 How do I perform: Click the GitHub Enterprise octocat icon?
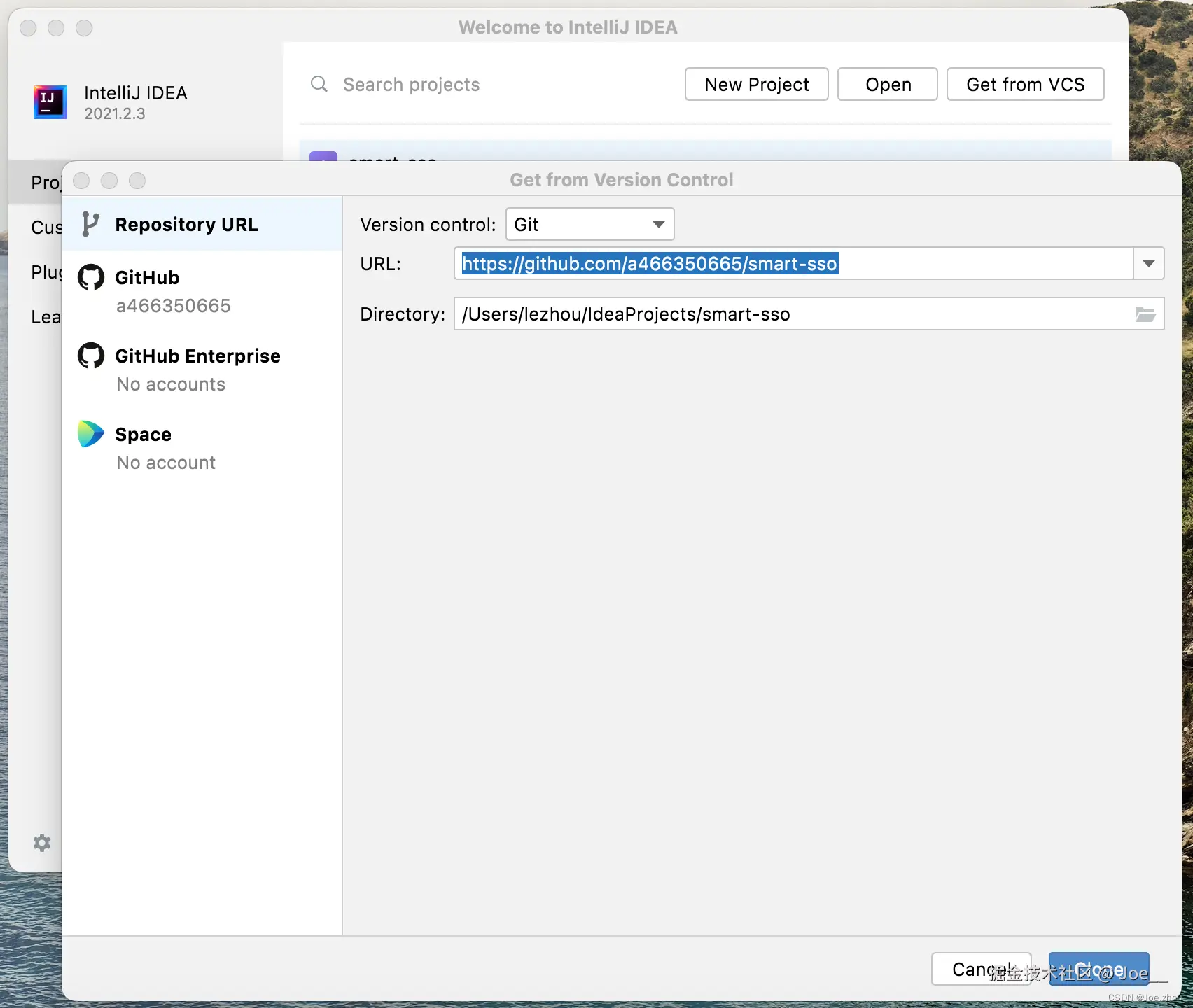point(91,356)
